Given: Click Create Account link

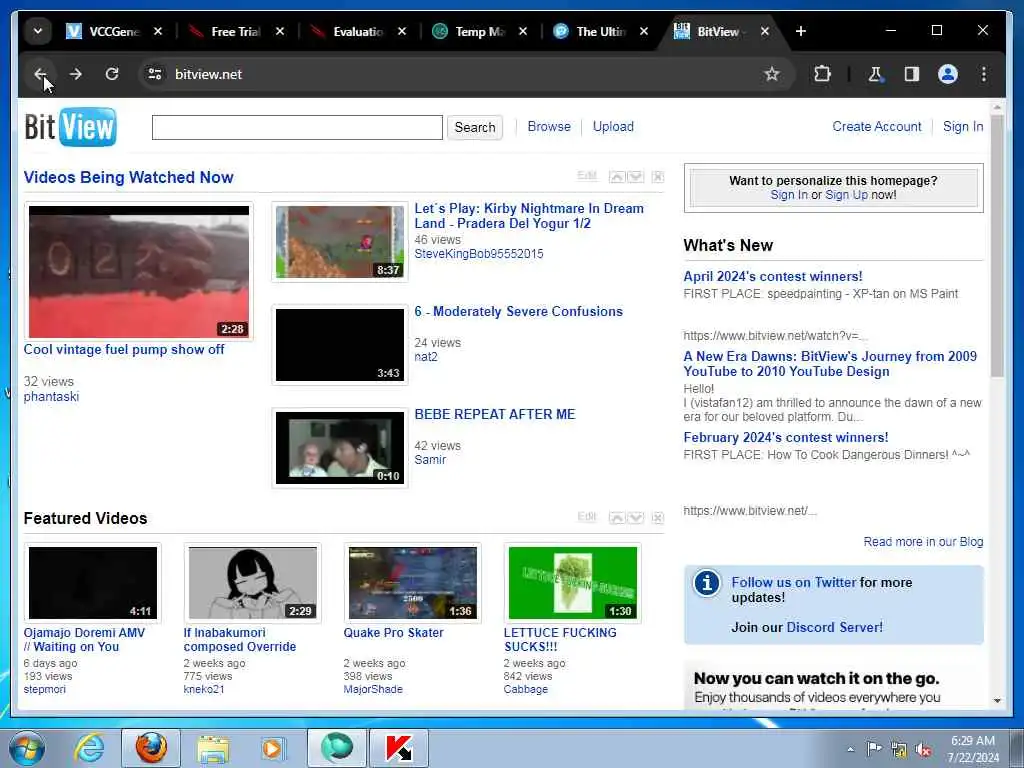Looking at the screenshot, I should click(x=876, y=127).
